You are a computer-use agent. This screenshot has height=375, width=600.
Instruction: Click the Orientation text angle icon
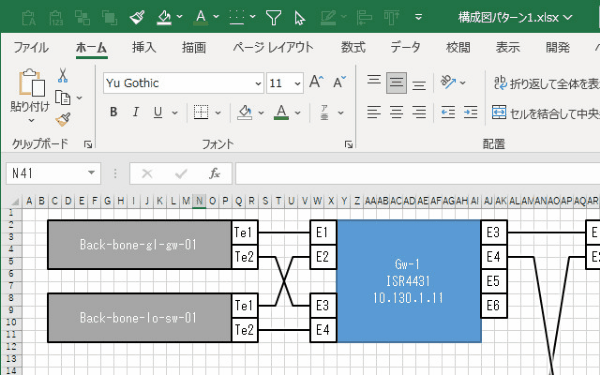click(448, 82)
